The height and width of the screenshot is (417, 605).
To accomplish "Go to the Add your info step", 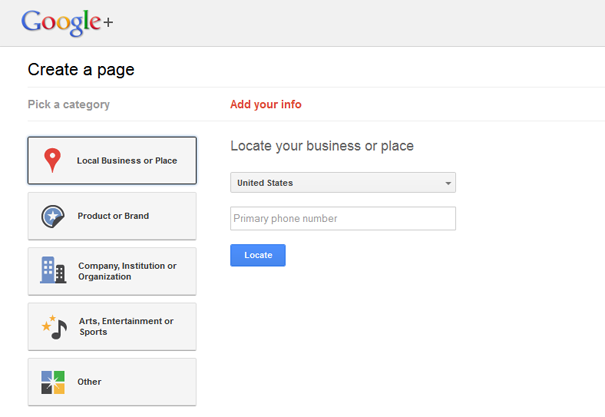I will click(265, 104).
